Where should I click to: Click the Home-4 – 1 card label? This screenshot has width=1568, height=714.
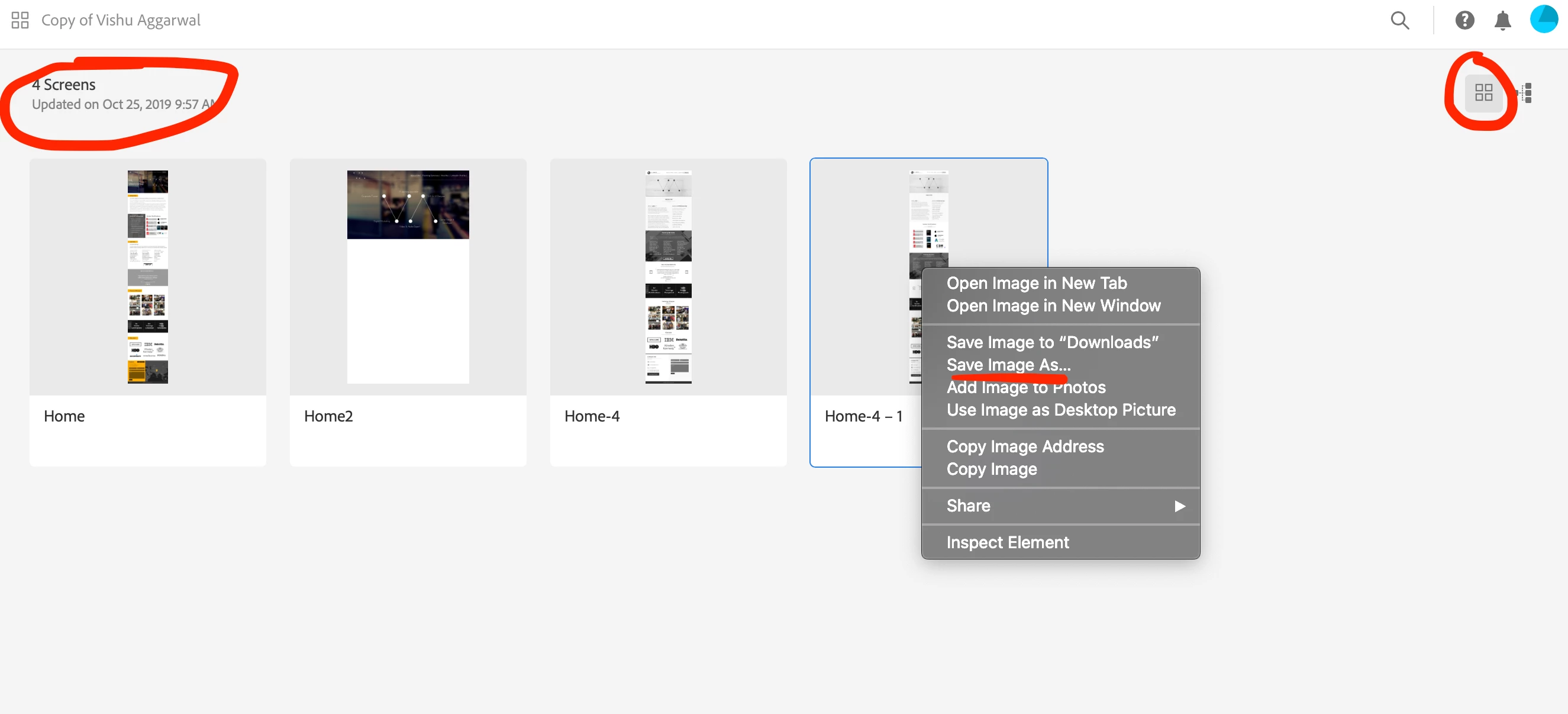pos(863,416)
